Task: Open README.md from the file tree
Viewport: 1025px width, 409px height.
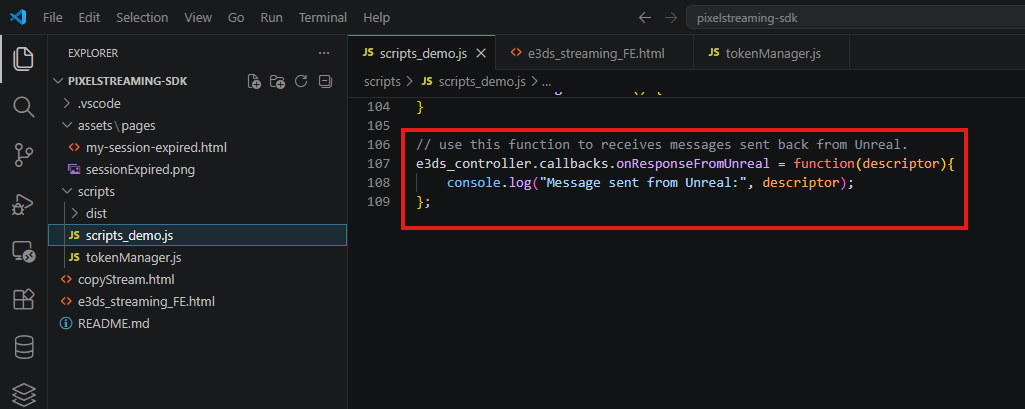Action: pos(197,323)
